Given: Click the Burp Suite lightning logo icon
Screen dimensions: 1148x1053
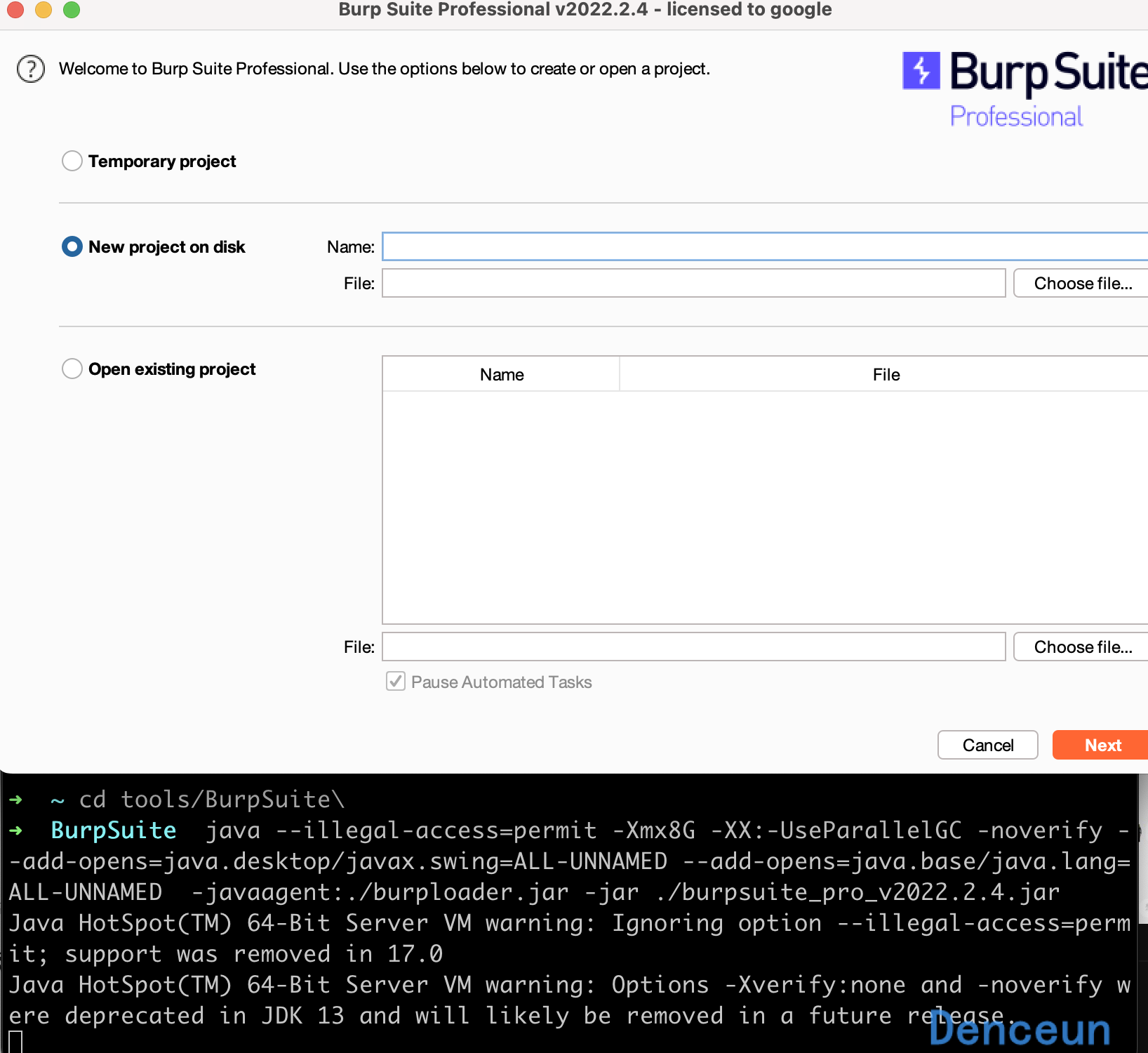Looking at the screenshot, I should click(x=921, y=70).
